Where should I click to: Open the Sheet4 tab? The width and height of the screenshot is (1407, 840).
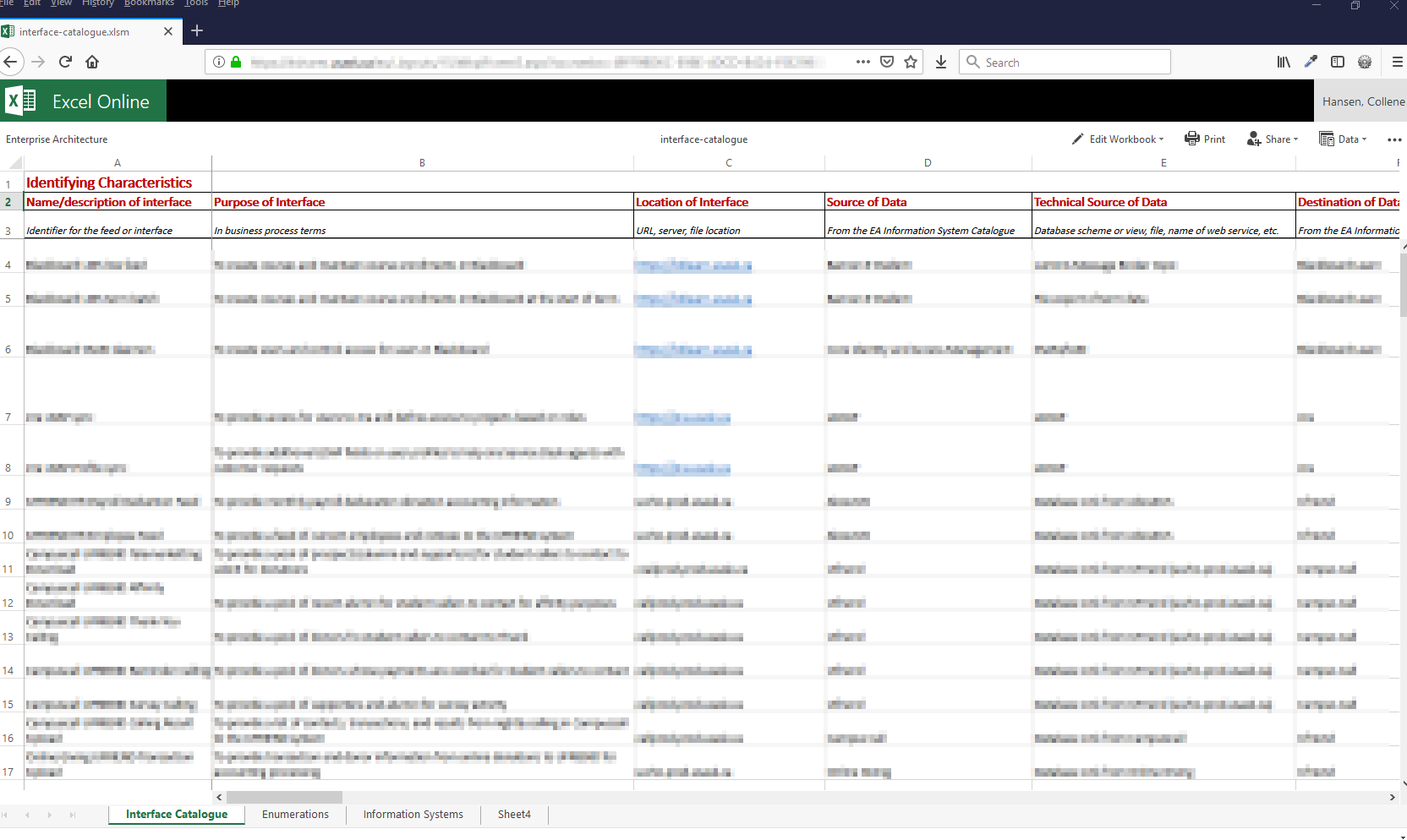514,815
